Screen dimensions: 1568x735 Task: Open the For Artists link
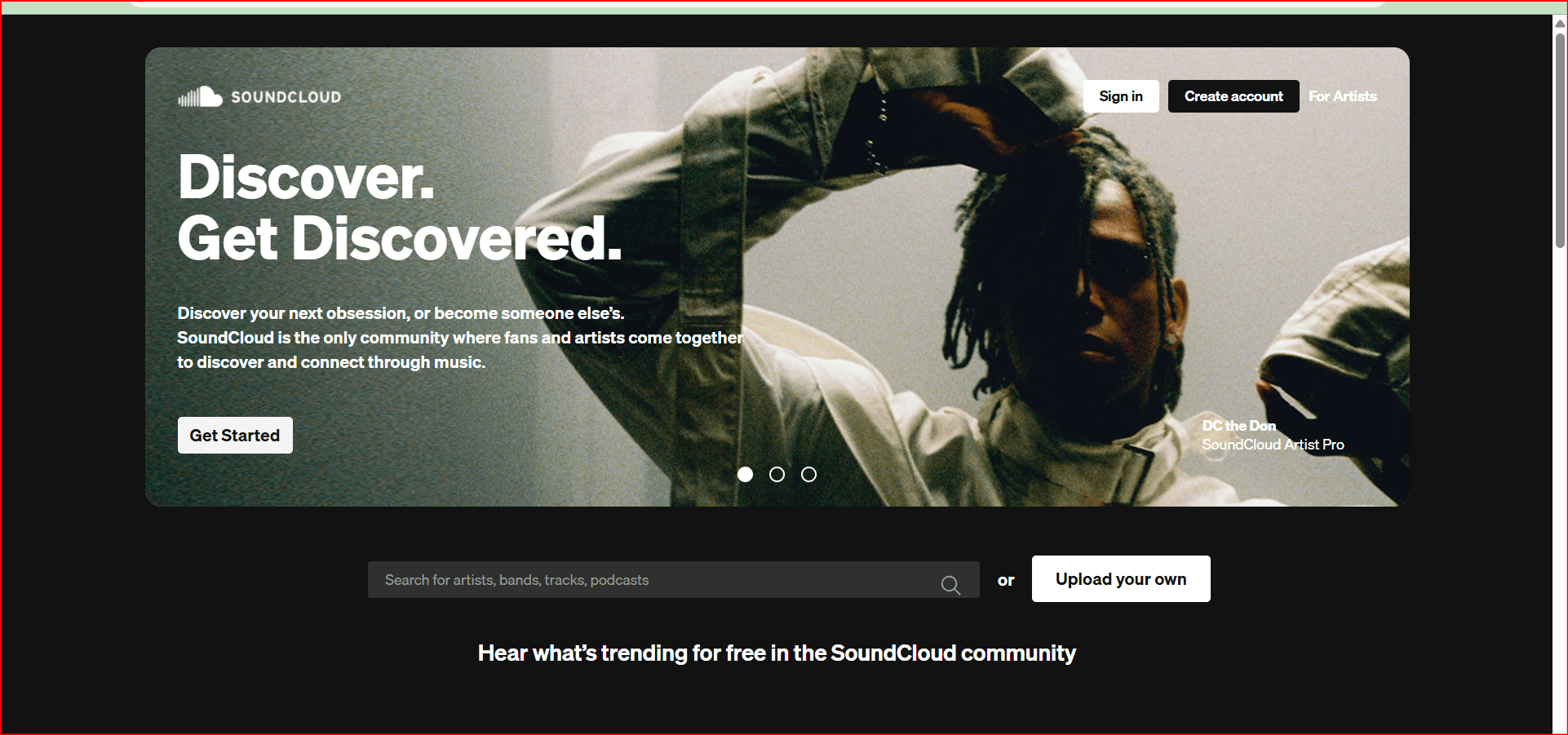pos(1343,96)
